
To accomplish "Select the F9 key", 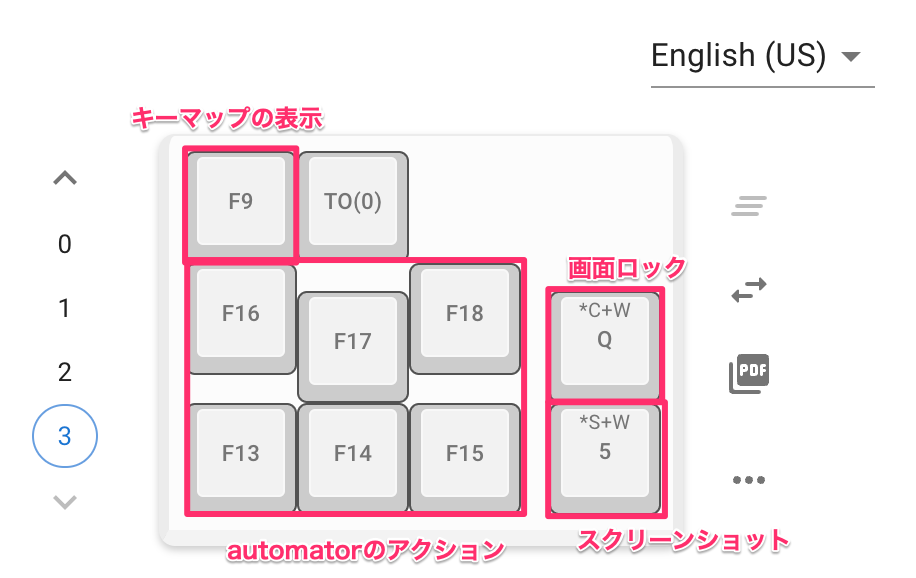I will click(x=241, y=205).
